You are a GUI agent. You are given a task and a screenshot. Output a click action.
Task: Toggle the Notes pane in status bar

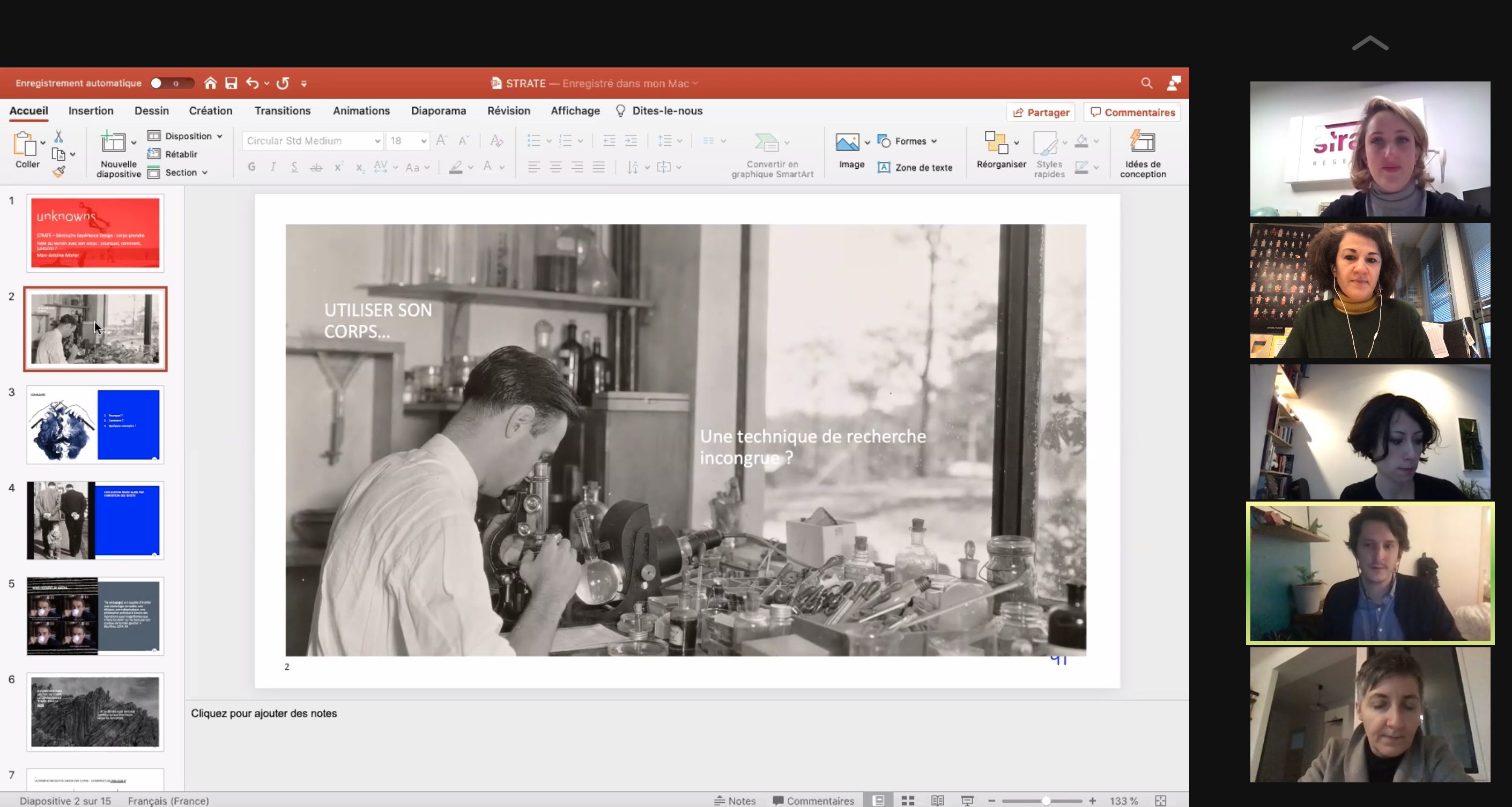point(735,801)
